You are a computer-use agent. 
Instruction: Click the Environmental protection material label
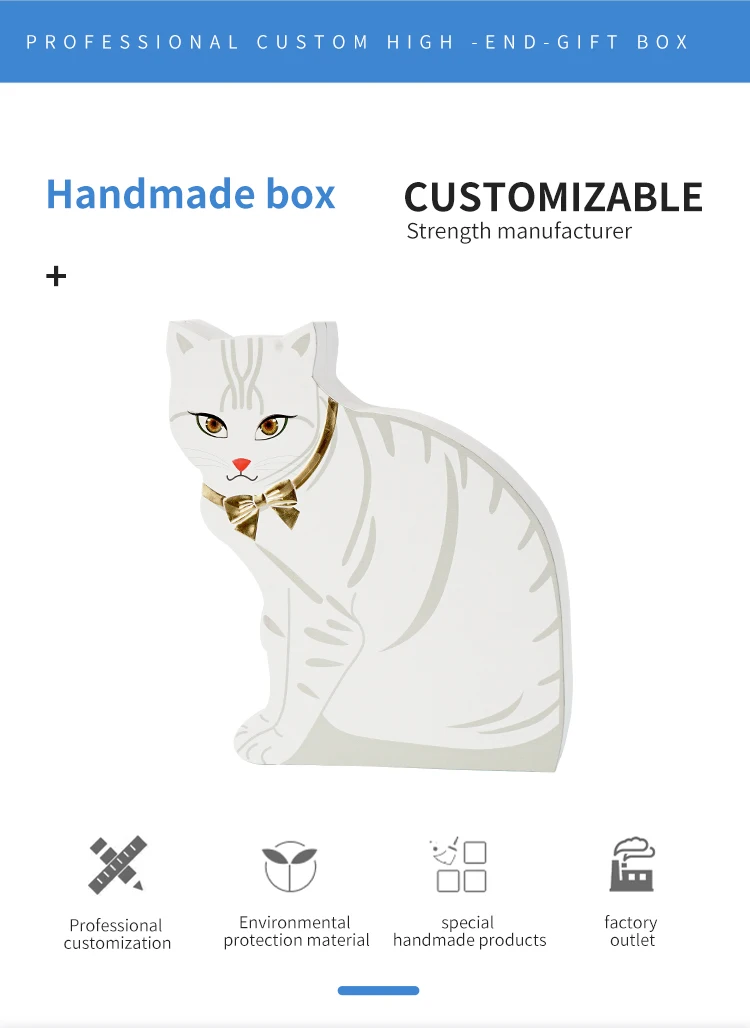[296, 931]
